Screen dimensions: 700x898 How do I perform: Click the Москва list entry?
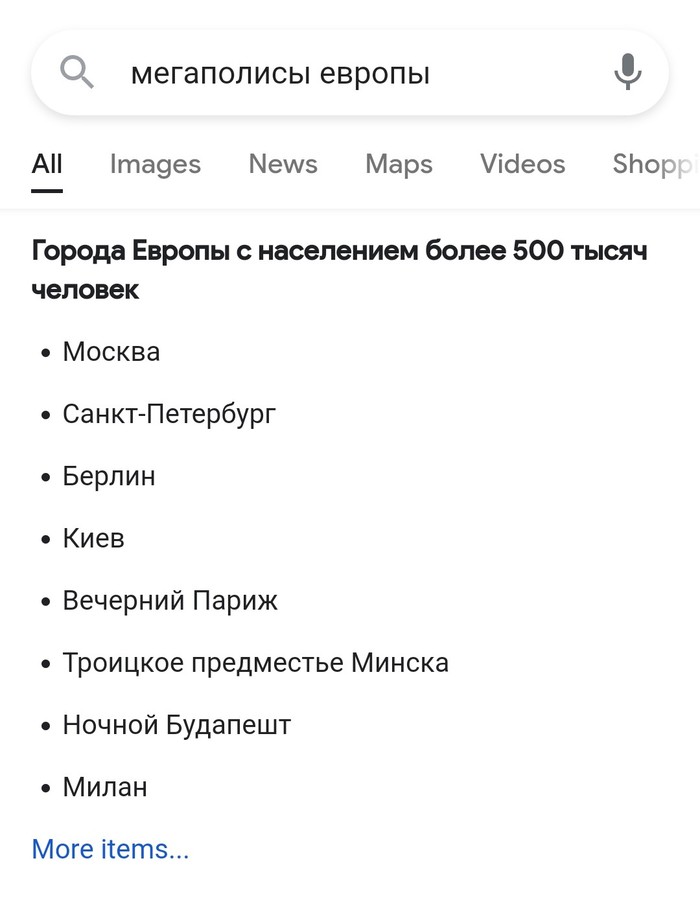click(x=111, y=352)
